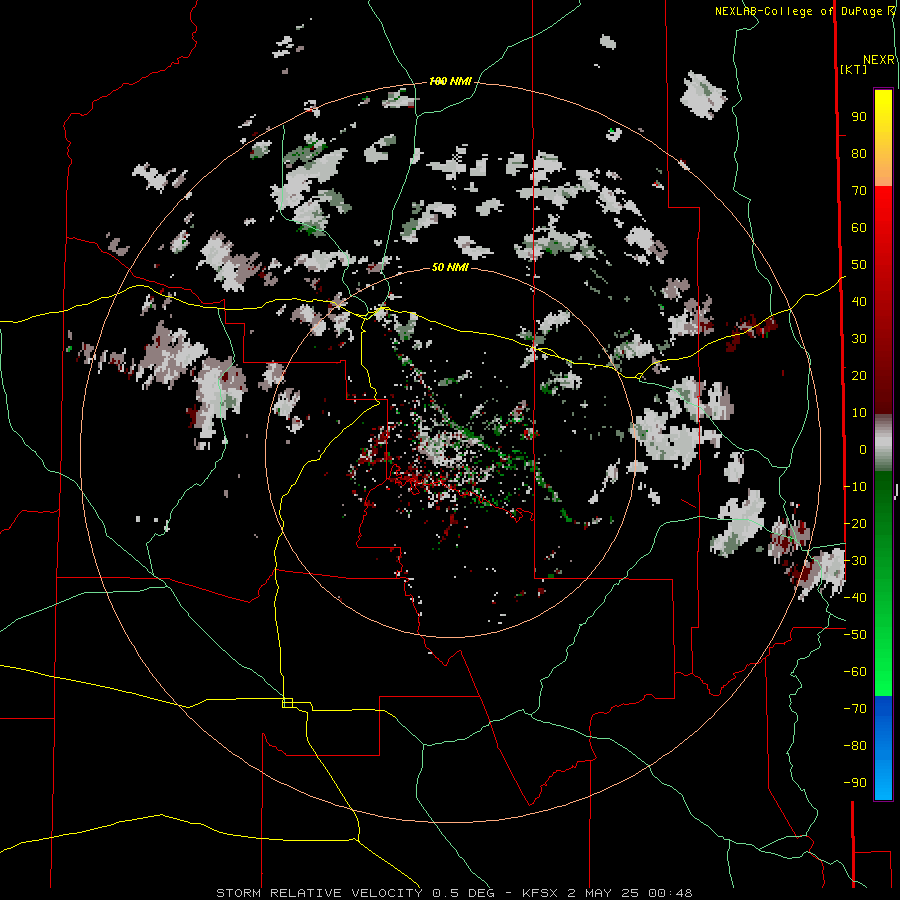
Task: Click the "-20" scale label
Action: point(855,524)
